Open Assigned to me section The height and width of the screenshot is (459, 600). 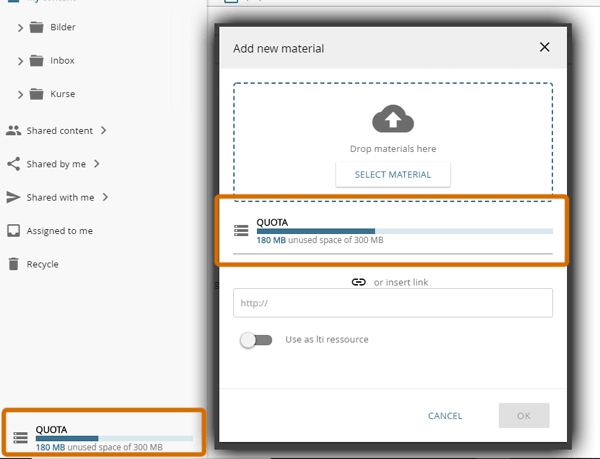[59, 231]
